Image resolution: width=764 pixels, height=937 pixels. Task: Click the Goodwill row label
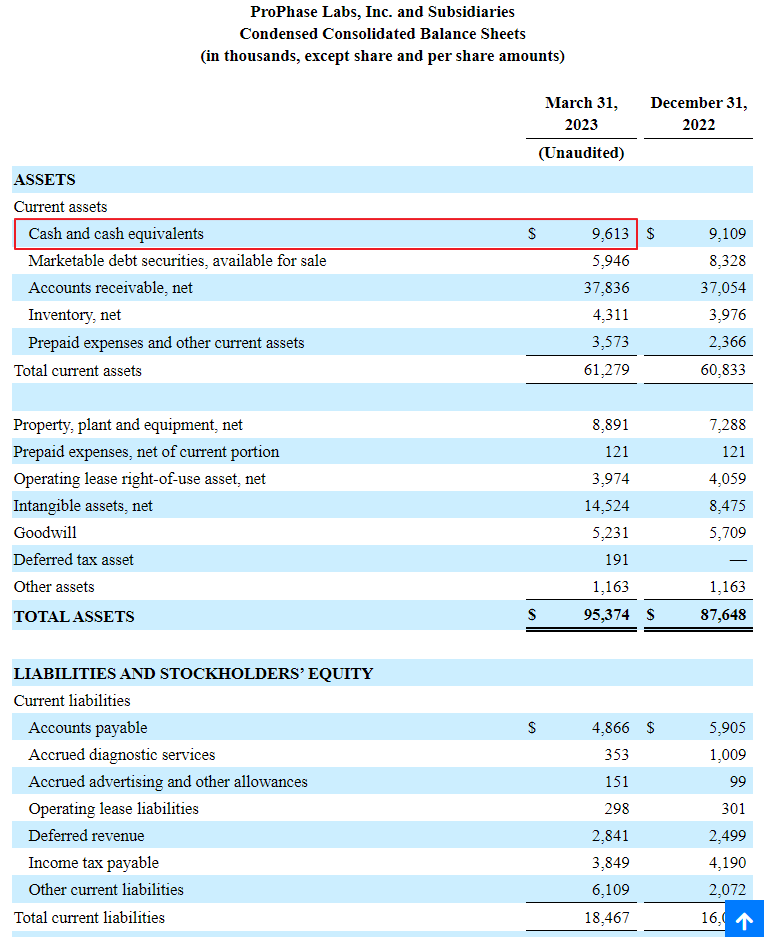coord(45,532)
